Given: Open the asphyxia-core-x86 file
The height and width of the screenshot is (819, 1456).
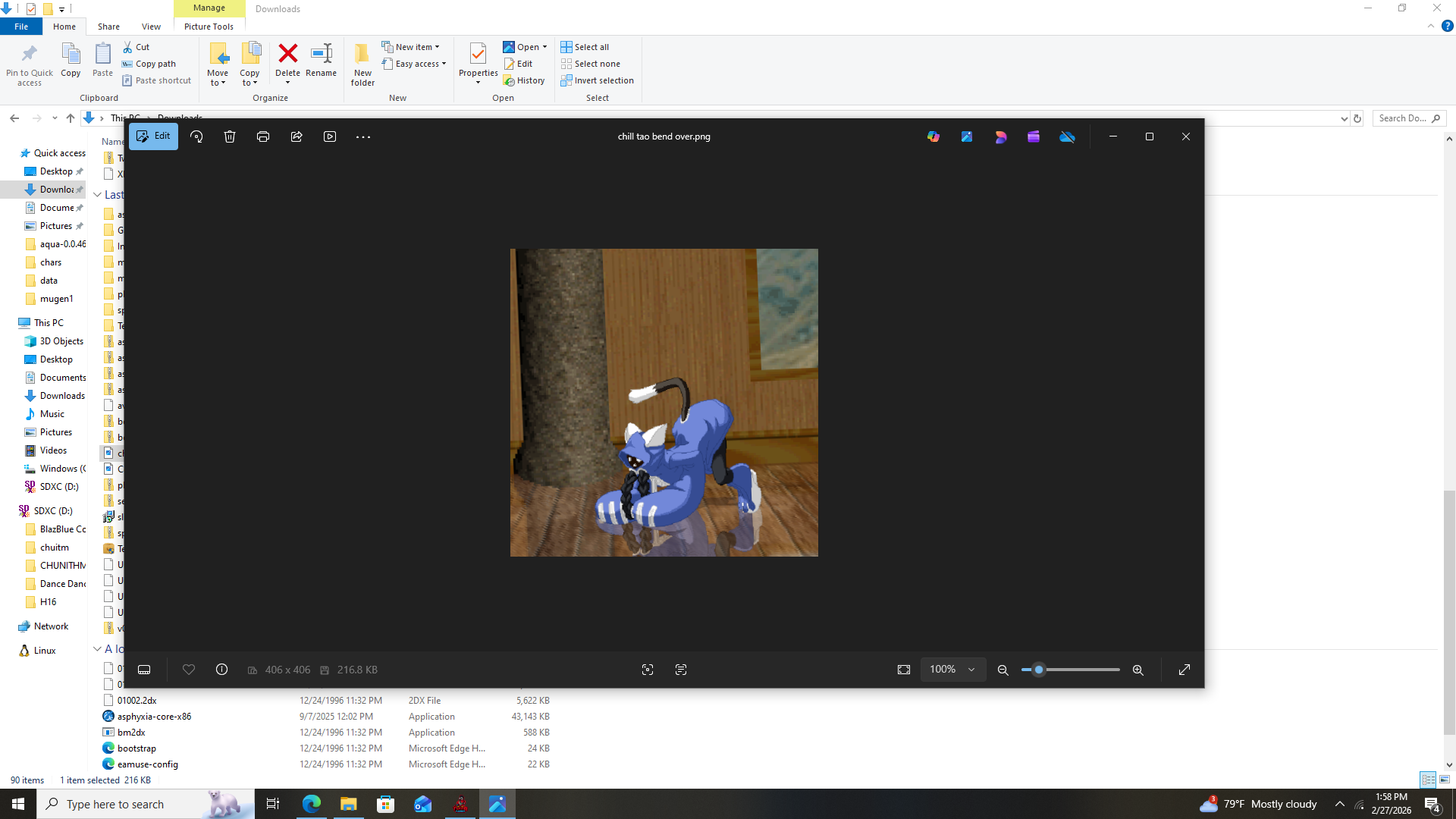Looking at the screenshot, I should click(154, 717).
